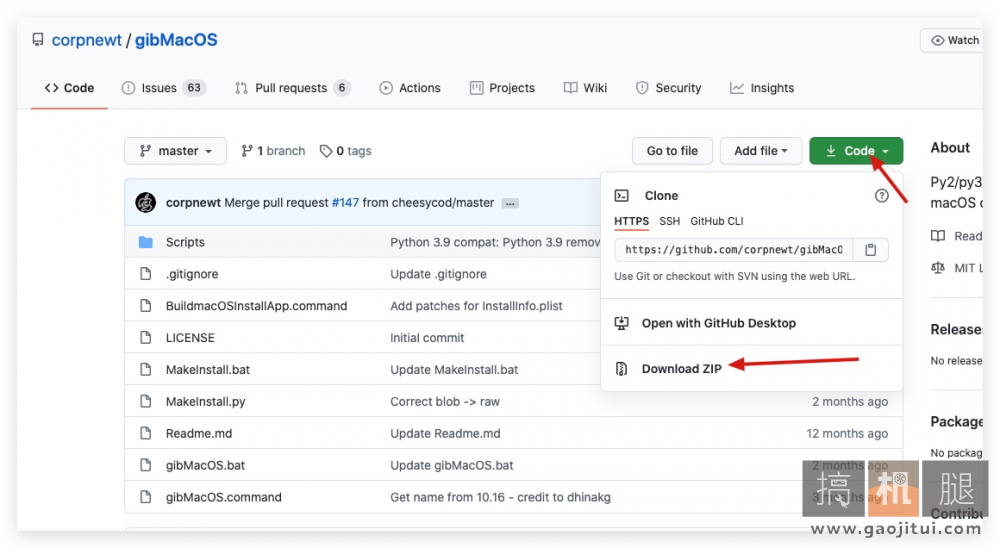Screen dimensions: 1000x548
Task: Click the Python 3.9 compat commit message
Action: click(x=495, y=242)
